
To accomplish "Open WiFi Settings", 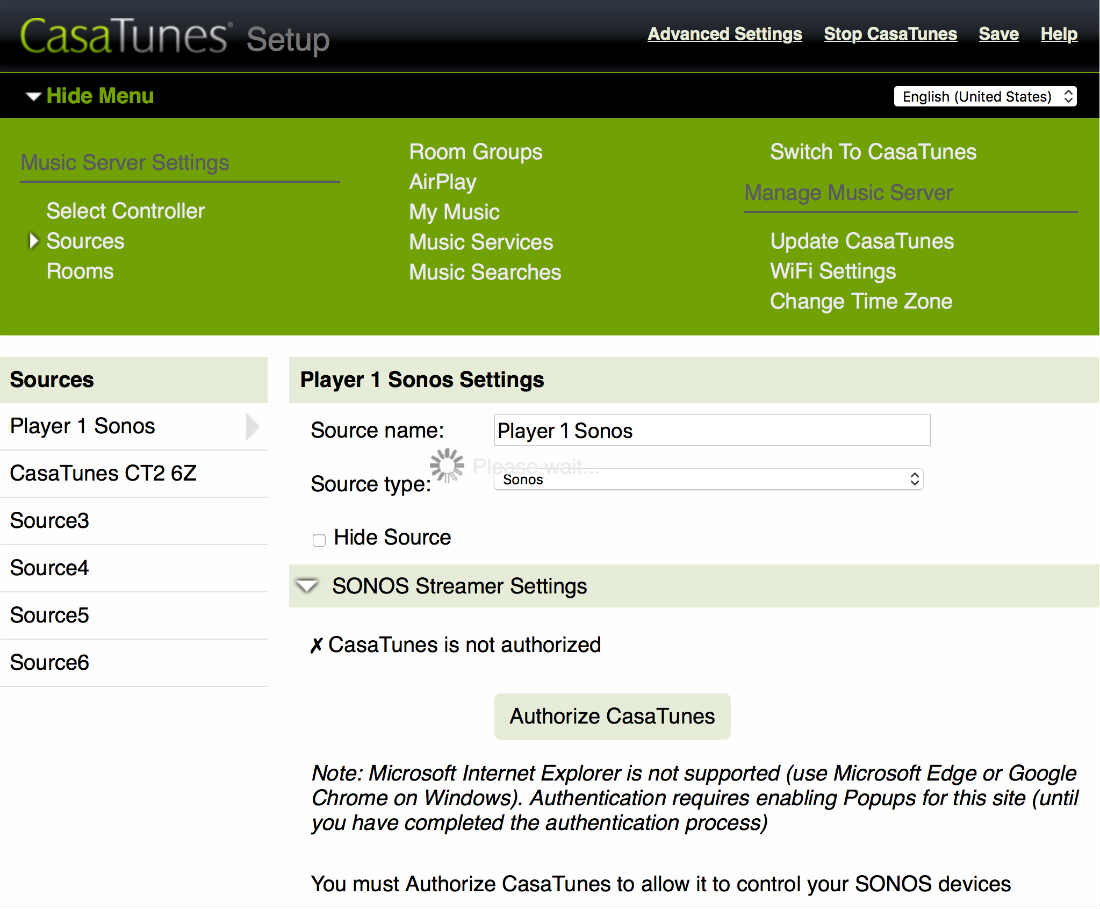I will click(x=833, y=271).
